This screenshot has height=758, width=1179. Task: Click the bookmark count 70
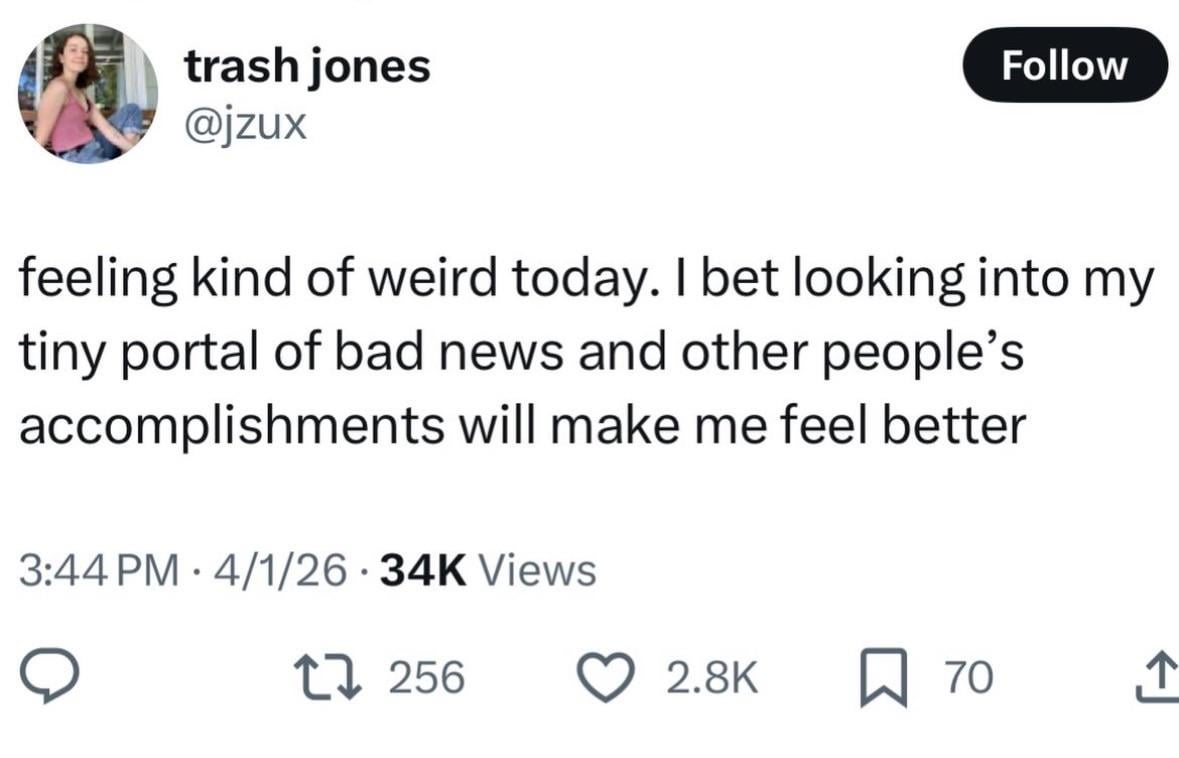pos(968,679)
